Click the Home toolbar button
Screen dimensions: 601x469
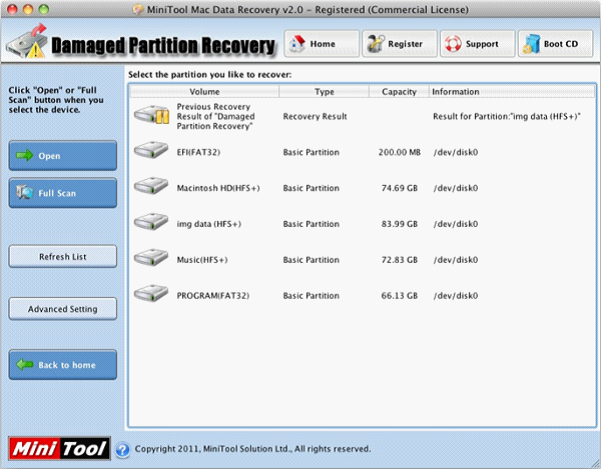[x=322, y=44]
